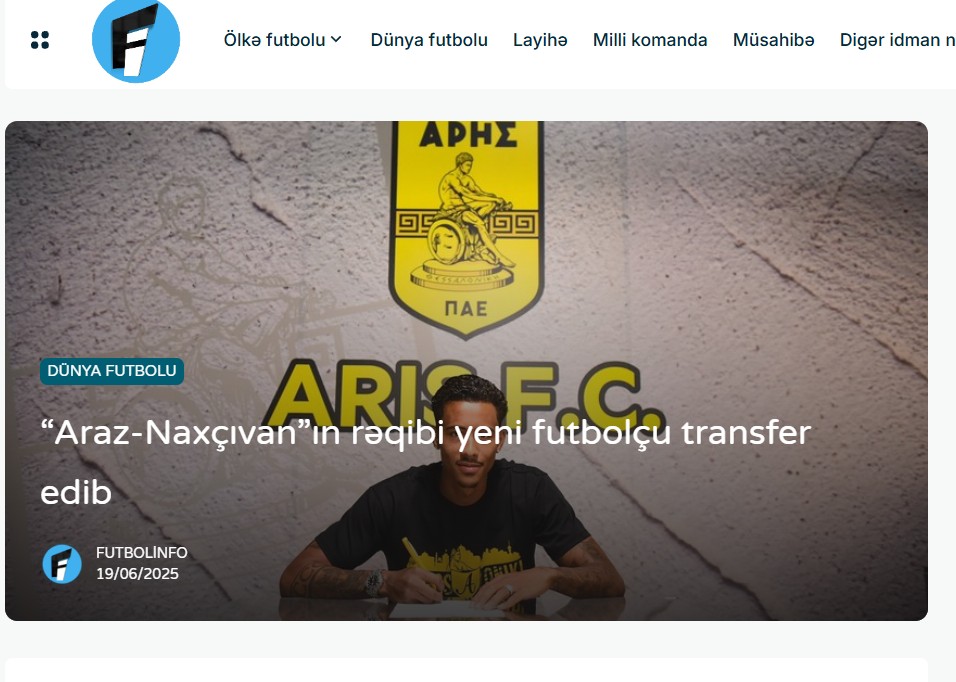The height and width of the screenshot is (682, 956).
Task: Open the Layihə section
Action: (540, 40)
